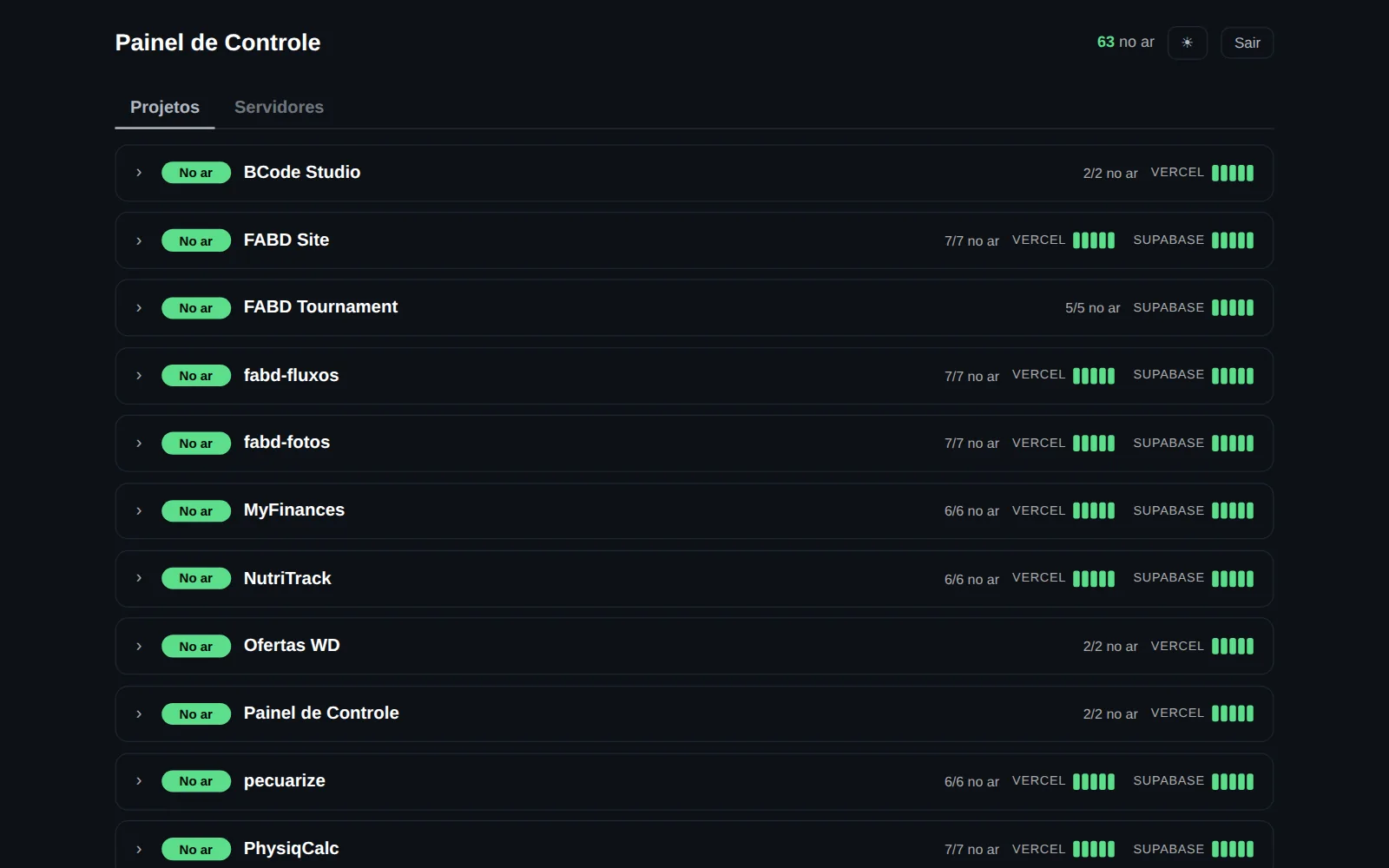The image size is (1389, 868).
Task: Click Ofertas WD Vercel status bars
Action: 1233,646
